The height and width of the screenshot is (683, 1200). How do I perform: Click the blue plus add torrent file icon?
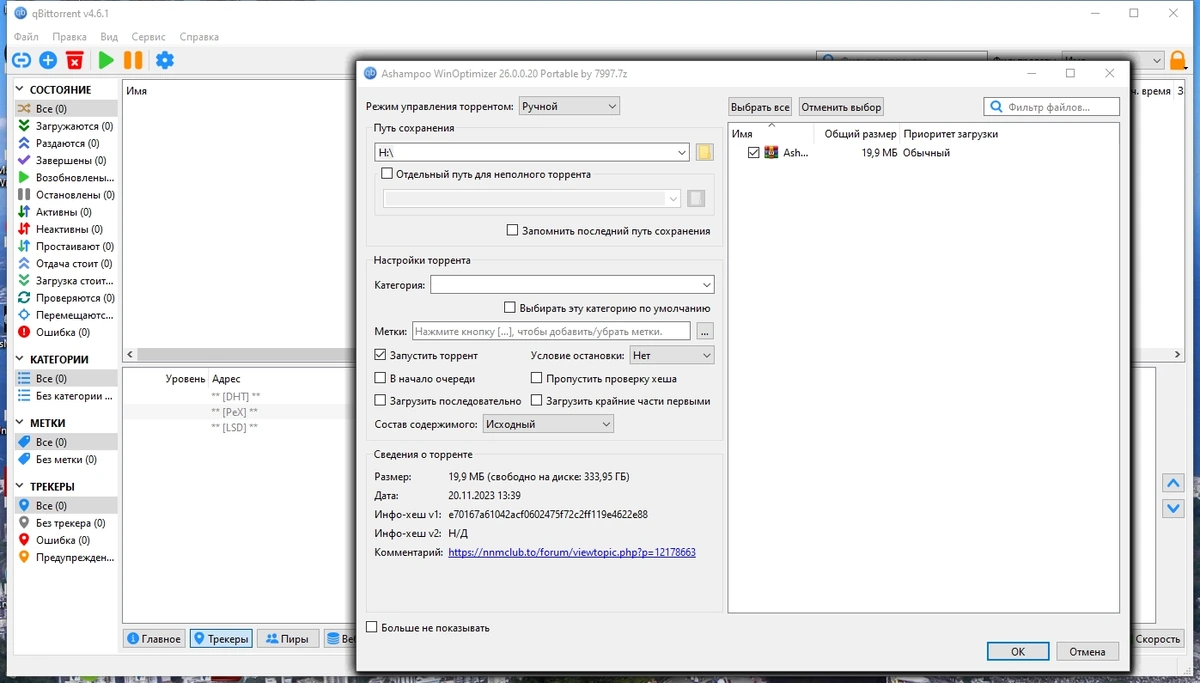[47, 60]
